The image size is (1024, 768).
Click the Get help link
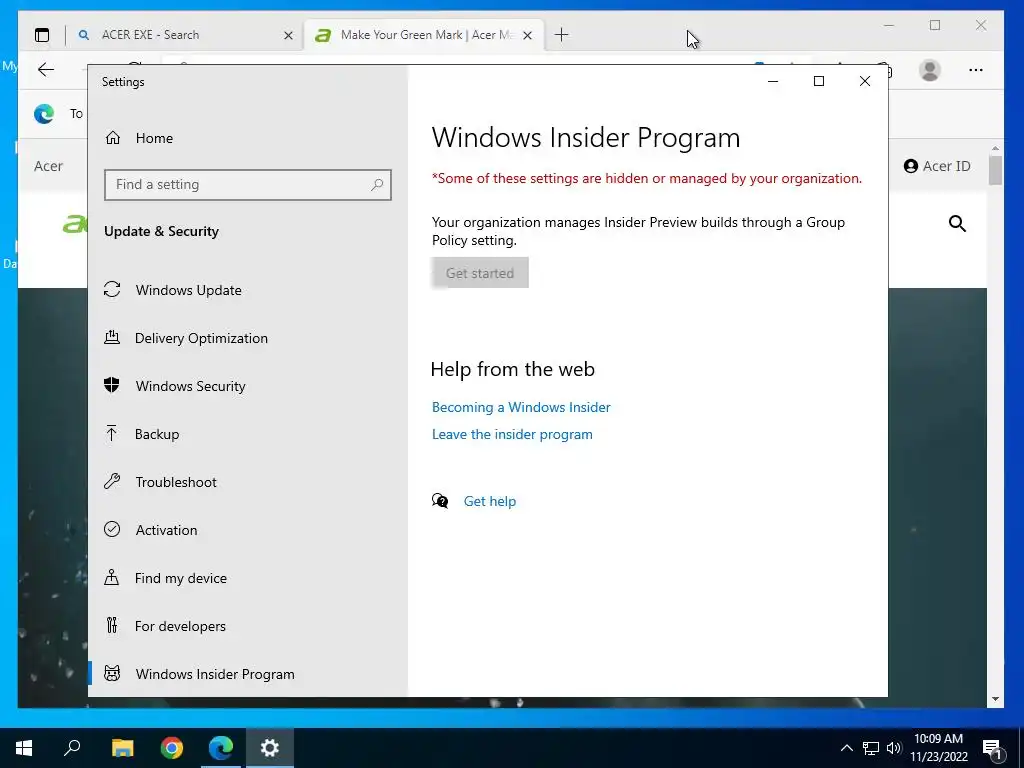490,501
